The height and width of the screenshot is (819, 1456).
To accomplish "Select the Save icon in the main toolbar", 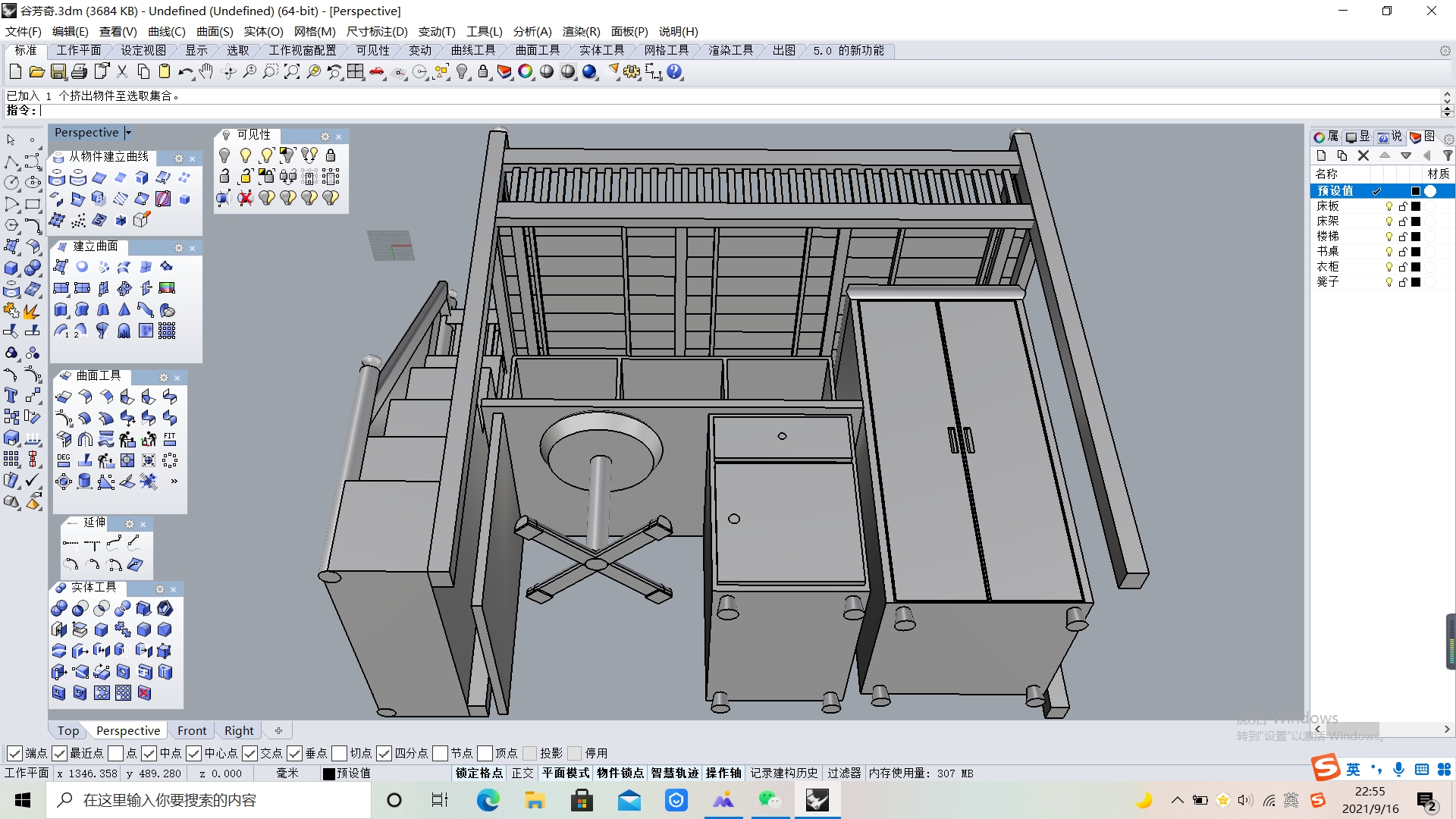I will coord(58,71).
